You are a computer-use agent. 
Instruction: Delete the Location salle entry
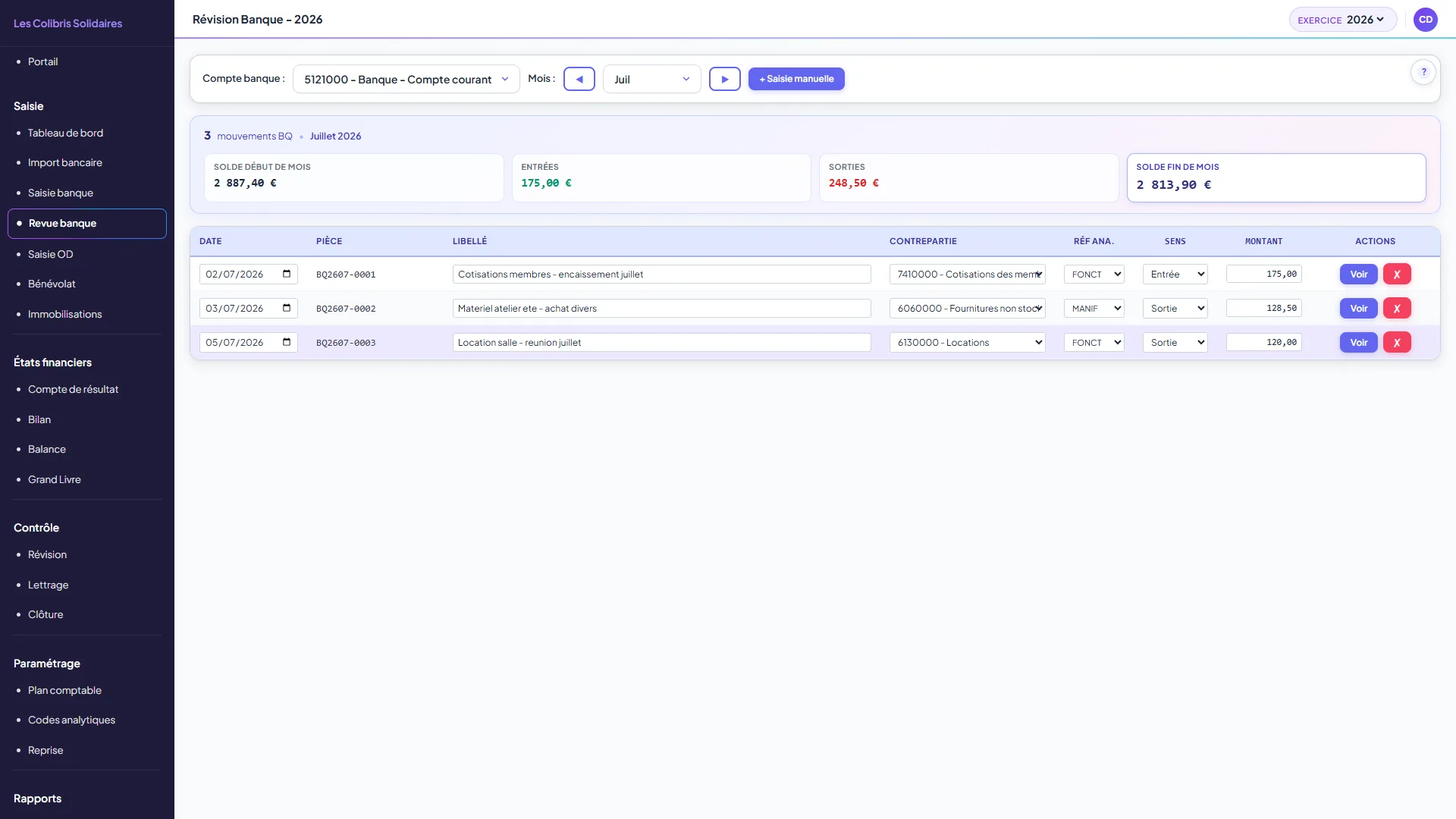pos(1397,343)
